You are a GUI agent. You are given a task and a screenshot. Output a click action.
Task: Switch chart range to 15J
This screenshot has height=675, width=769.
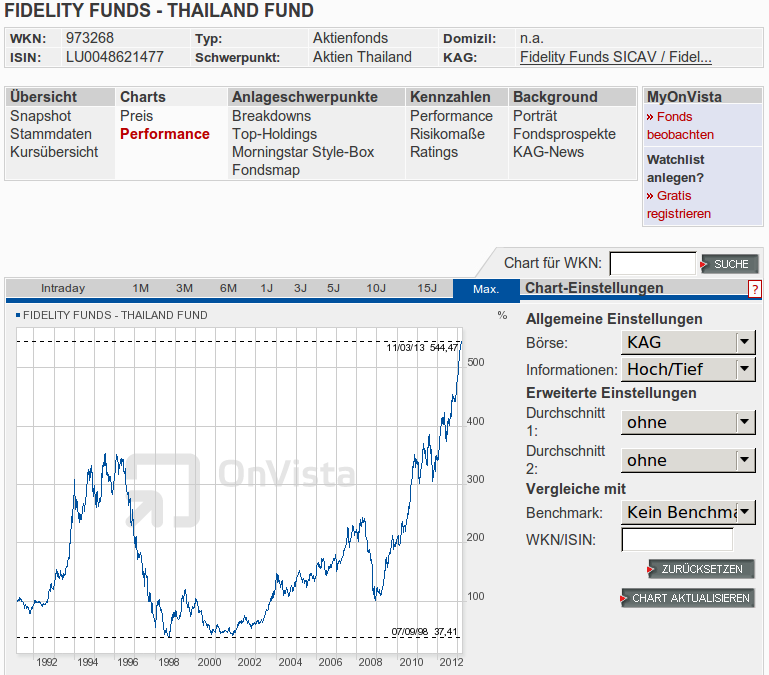(427, 288)
